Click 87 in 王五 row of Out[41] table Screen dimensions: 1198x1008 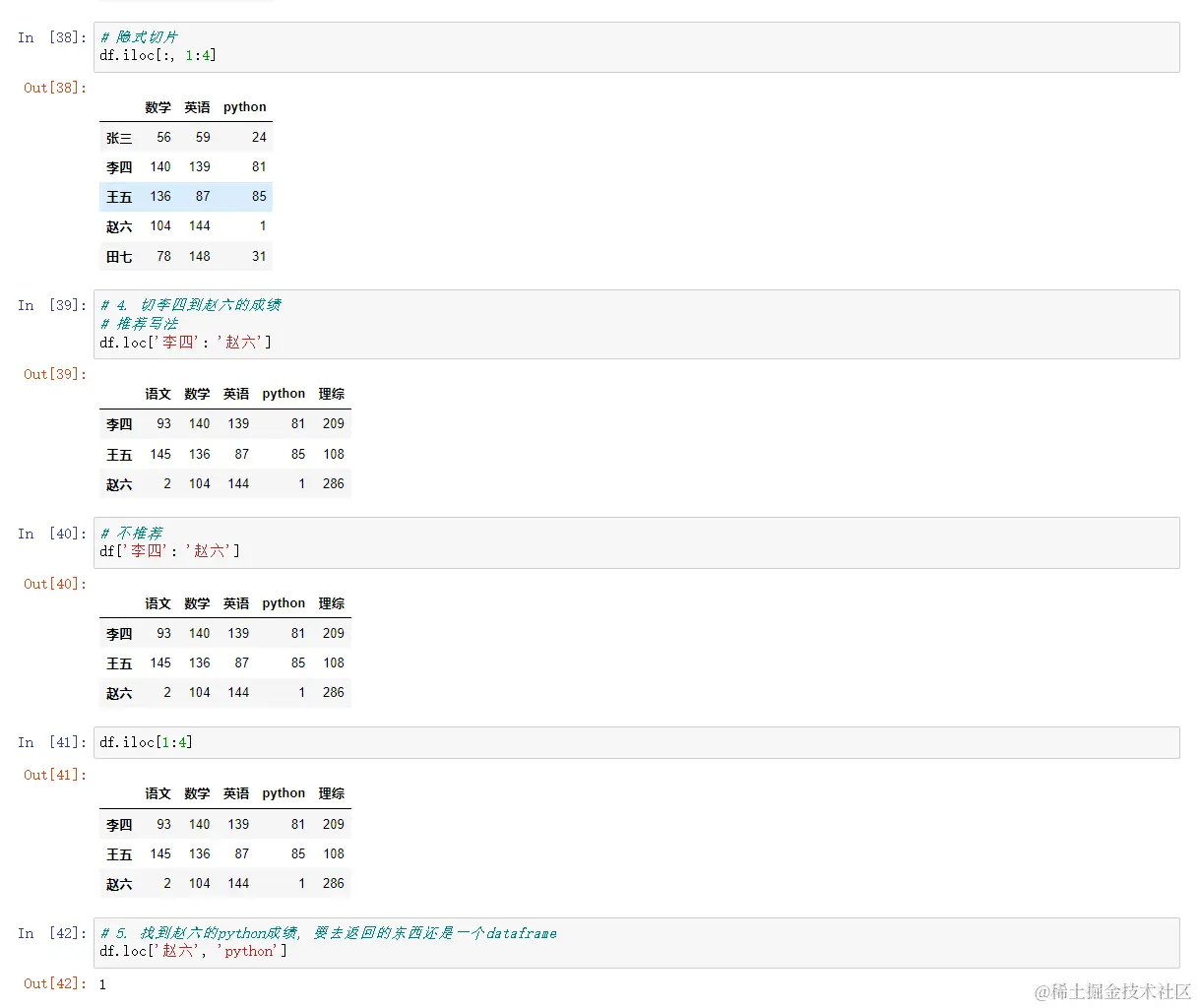(242, 854)
